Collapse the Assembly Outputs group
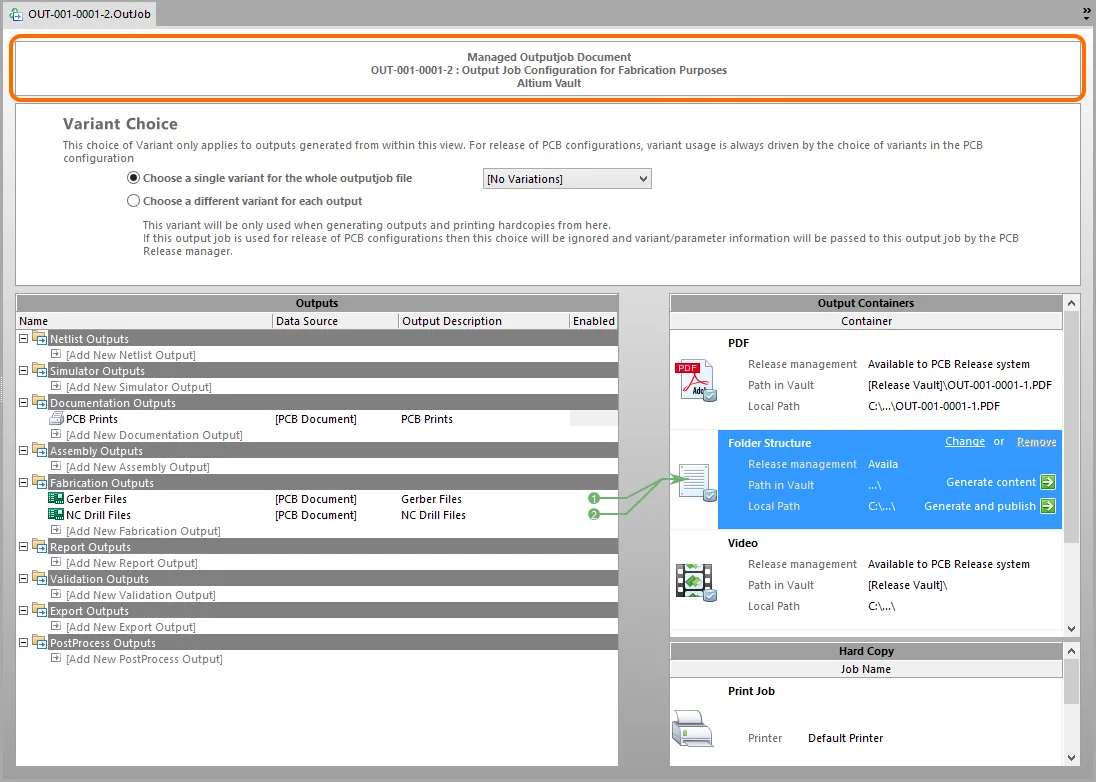Image resolution: width=1096 pixels, height=782 pixels. pos(23,451)
